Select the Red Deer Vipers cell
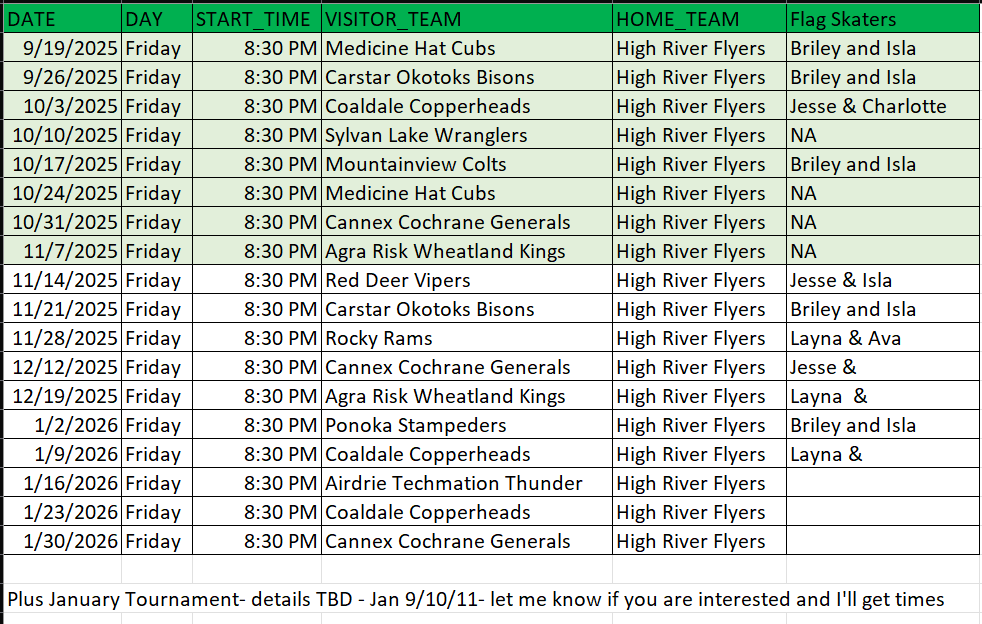Screen dimensions: 982x624 pyautogui.click(x=466, y=280)
